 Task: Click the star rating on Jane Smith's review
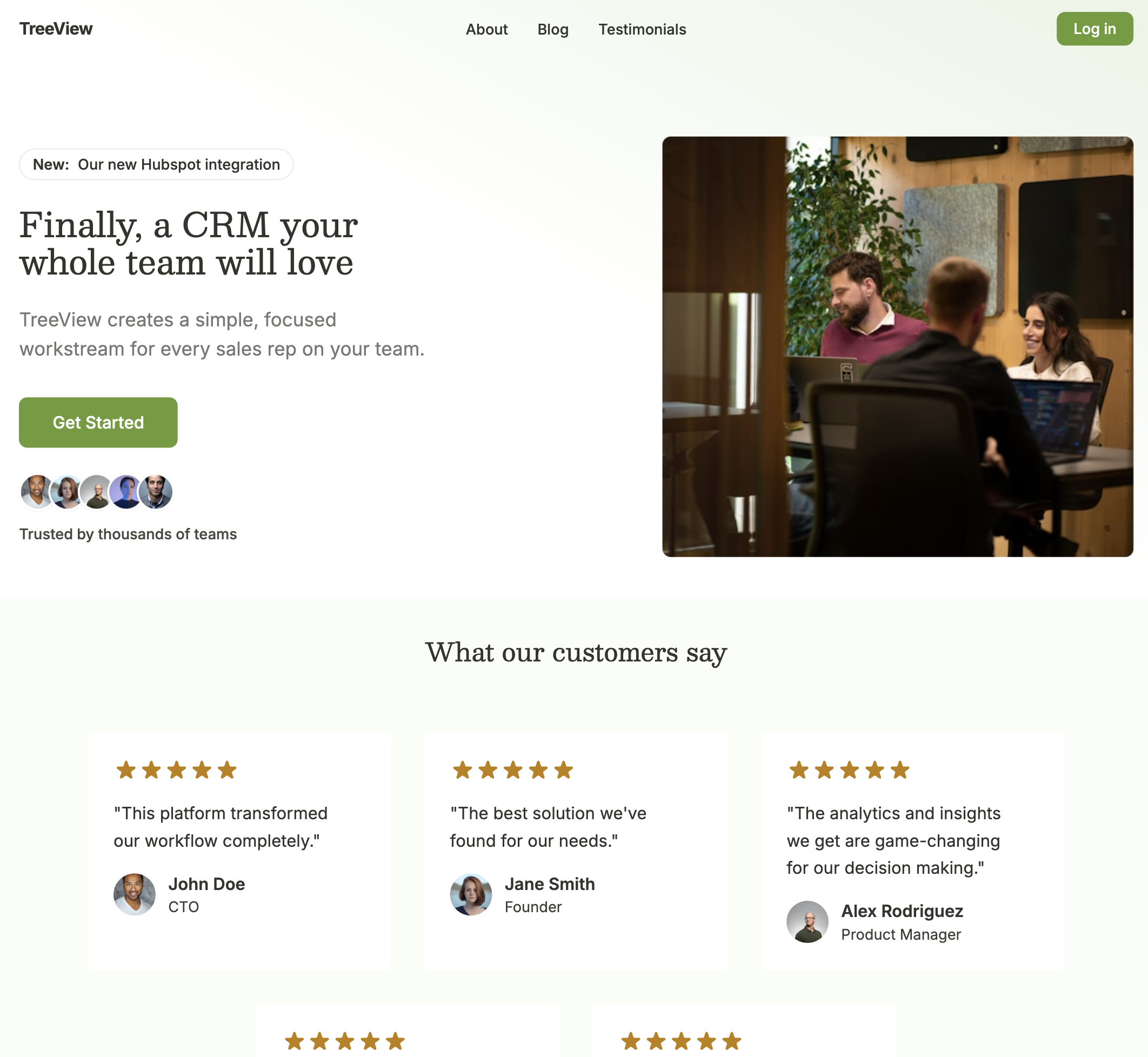click(512, 770)
